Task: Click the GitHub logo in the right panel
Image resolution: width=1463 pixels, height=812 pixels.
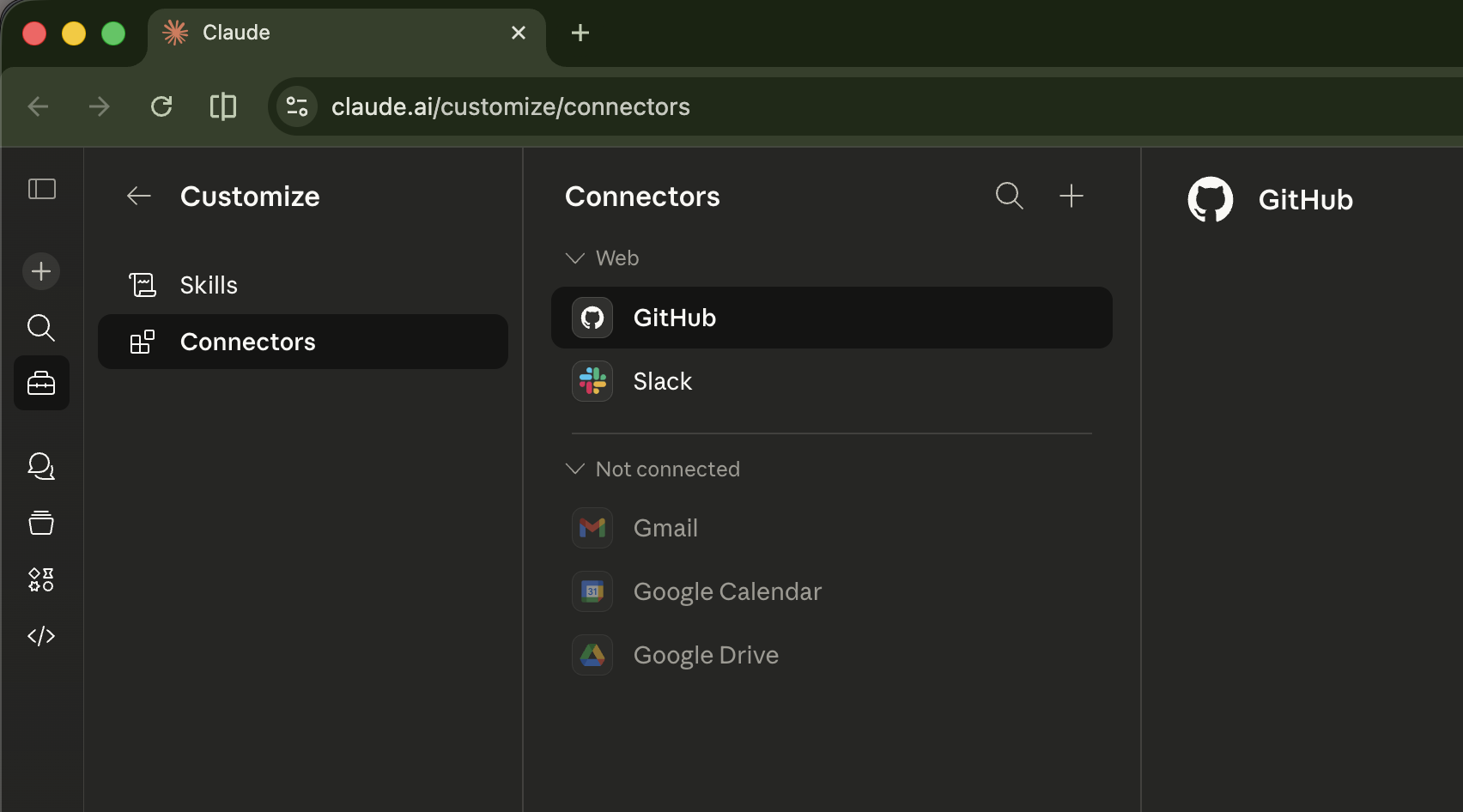Action: [x=1211, y=198]
